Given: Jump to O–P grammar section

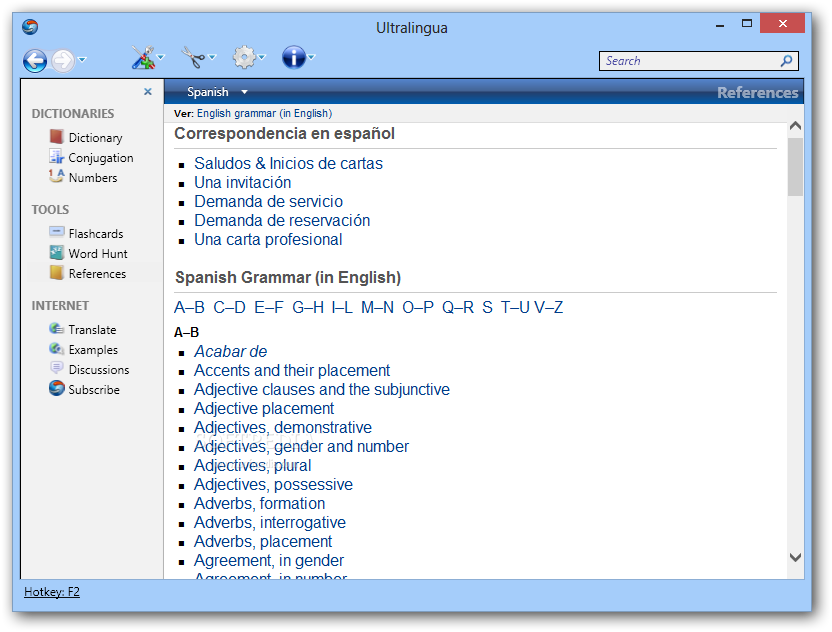Looking at the screenshot, I should [418, 307].
